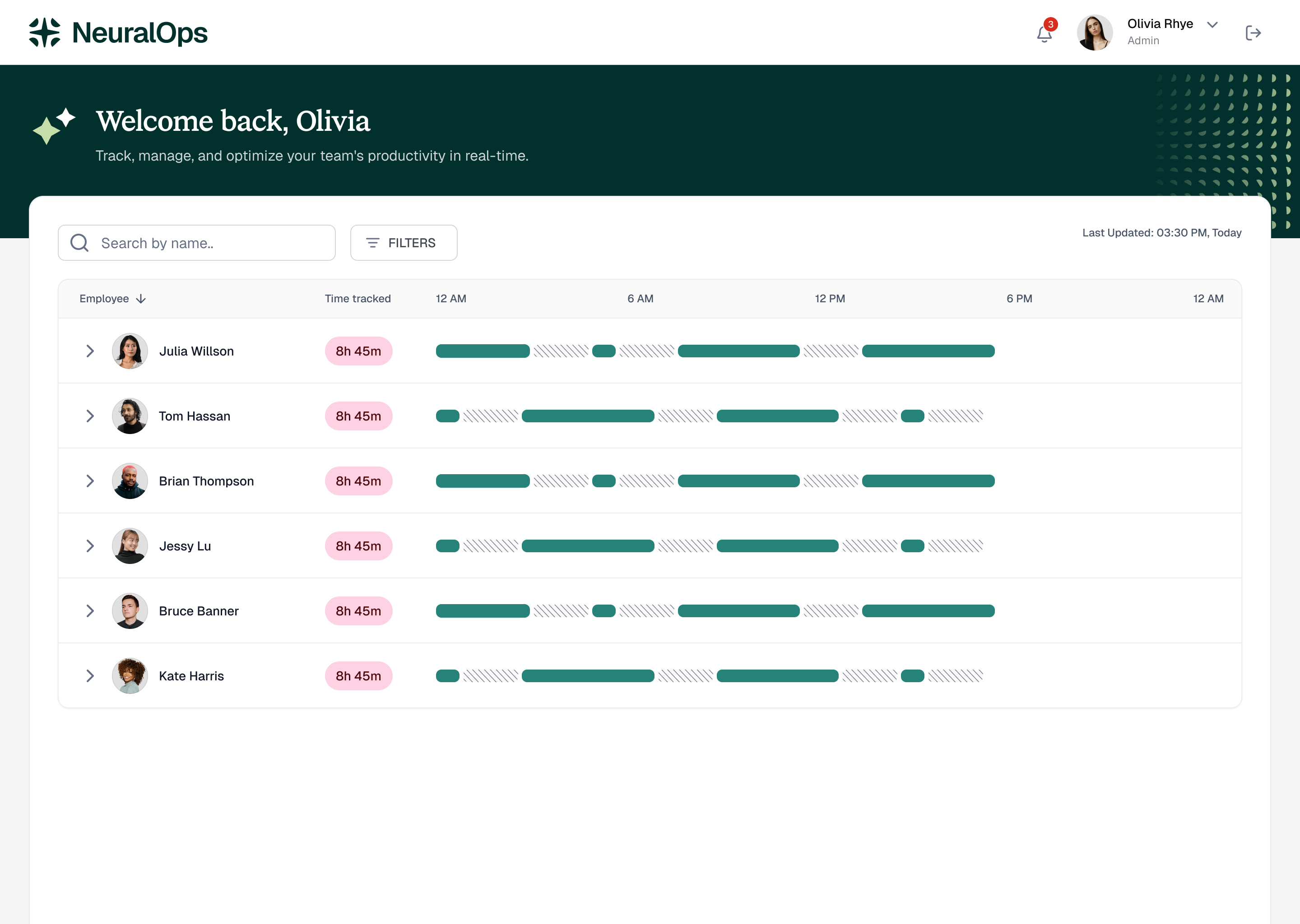Click Tom Hassan's last hatched idle segment
Image resolution: width=1300 pixels, height=924 pixels.
(x=955, y=416)
